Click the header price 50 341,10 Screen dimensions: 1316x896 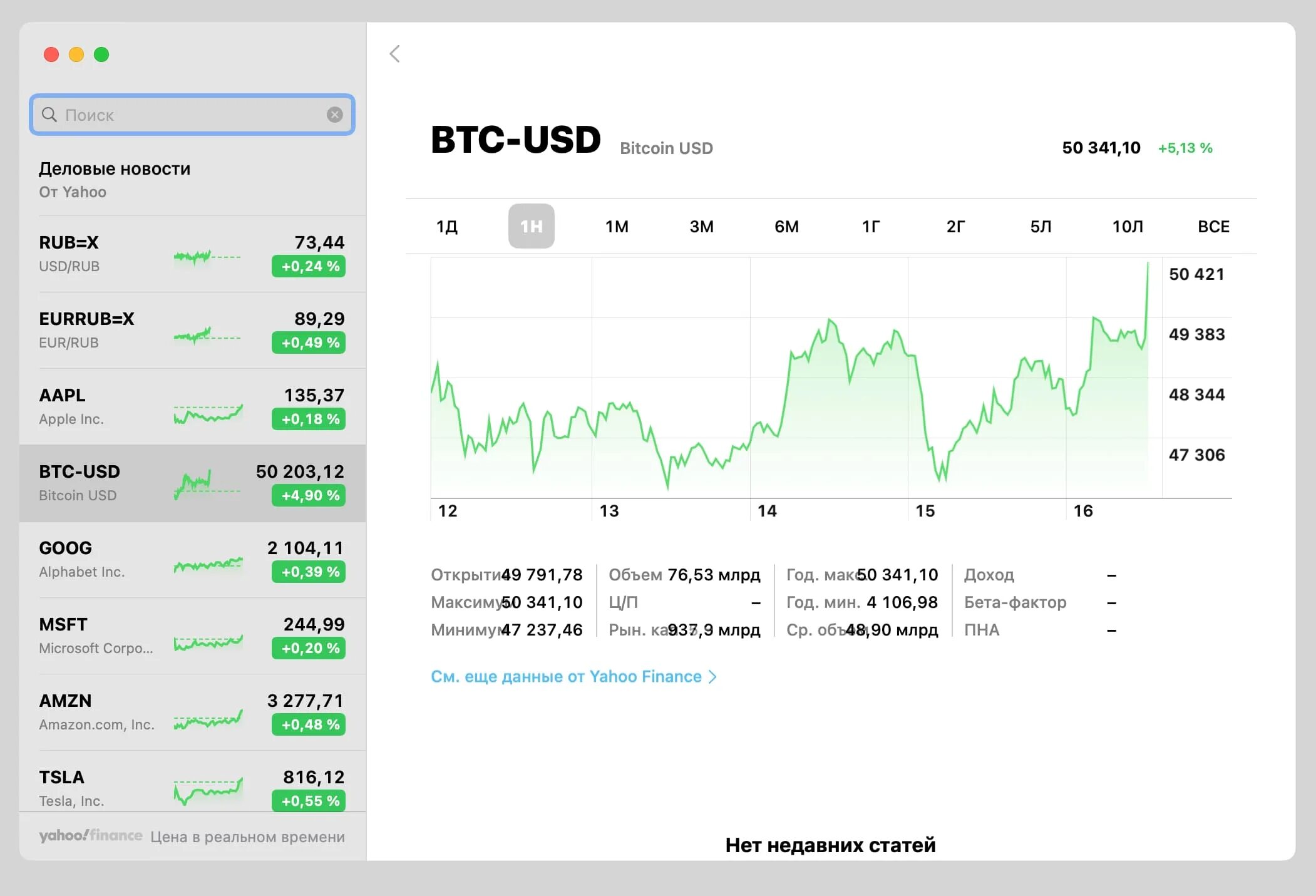tap(1101, 148)
